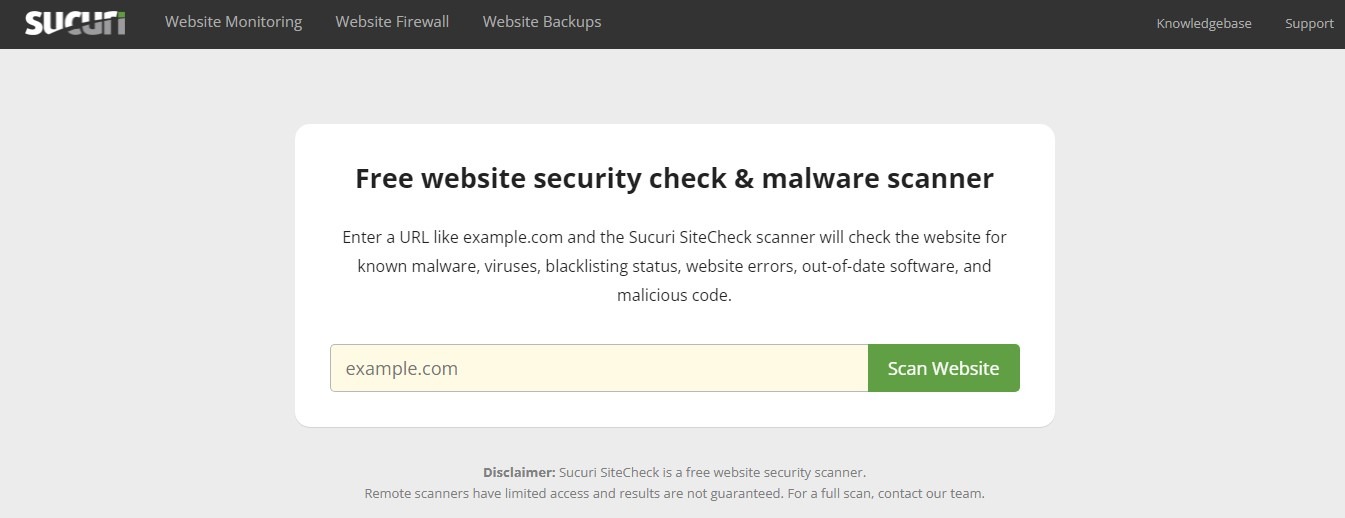
Task: Open the Website Monitoring menu item
Action: (x=233, y=22)
